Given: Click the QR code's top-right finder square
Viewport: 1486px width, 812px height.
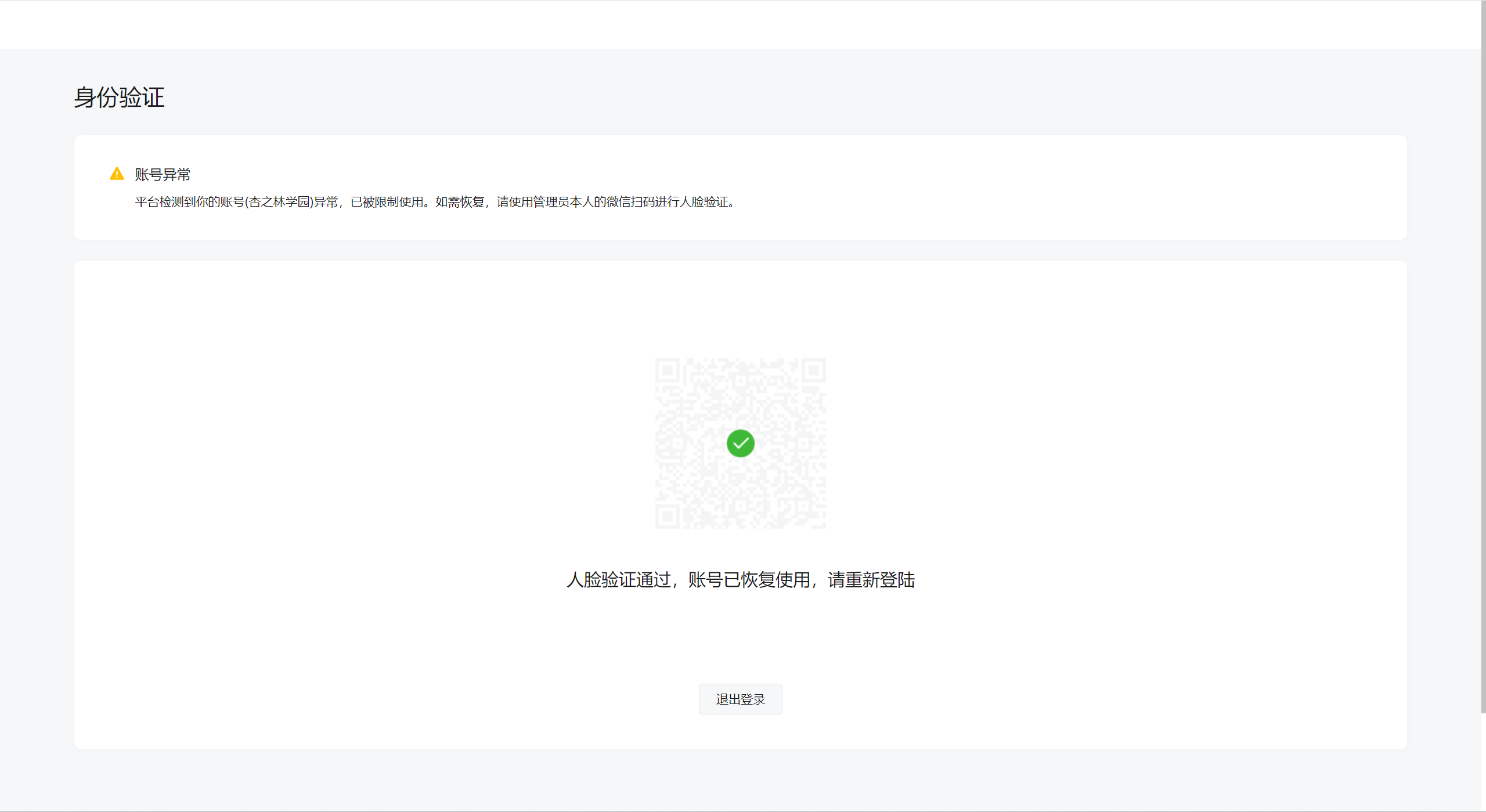Looking at the screenshot, I should tap(813, 370).
